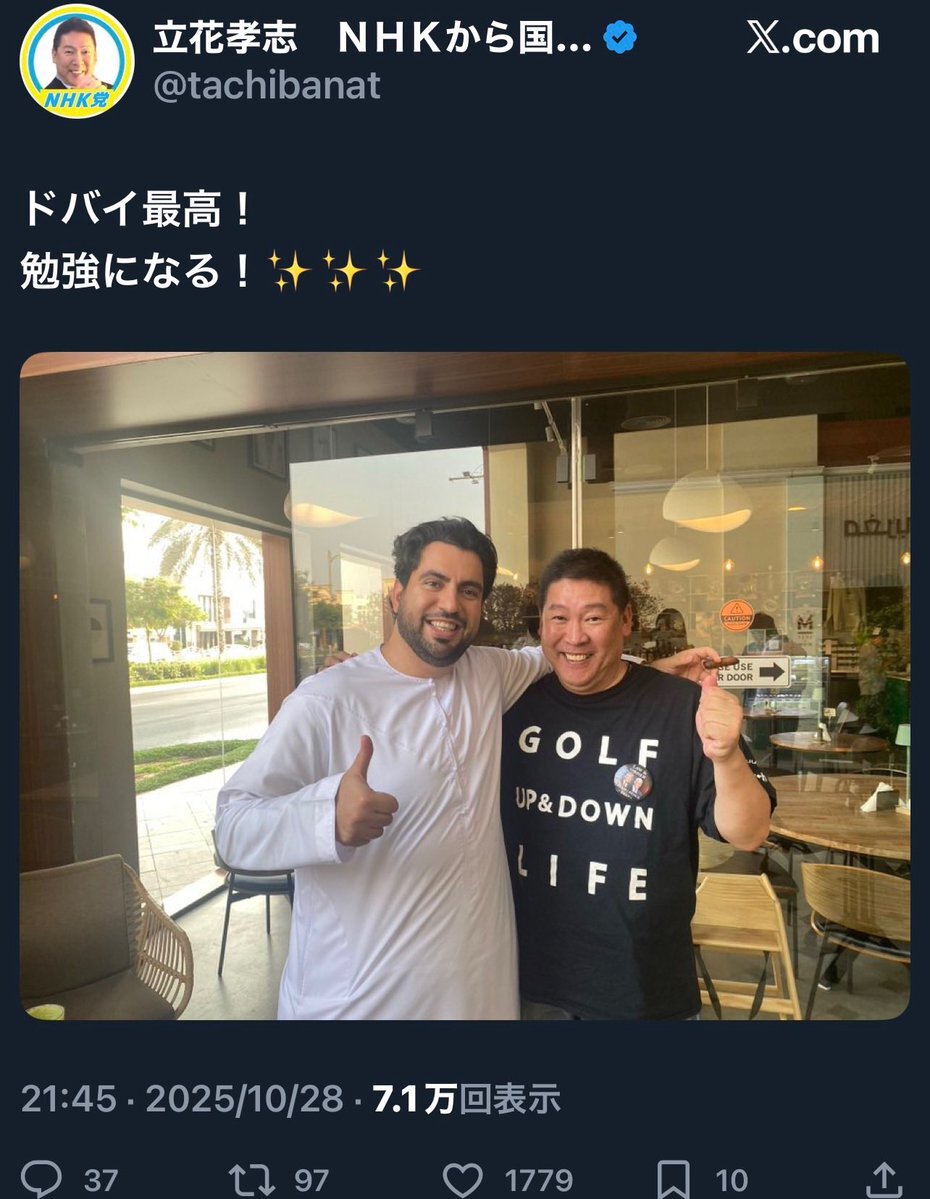Show the 10 bookmarks count
The width and height of the screenshot is (930, 1199).
[x=732, y=1180]
